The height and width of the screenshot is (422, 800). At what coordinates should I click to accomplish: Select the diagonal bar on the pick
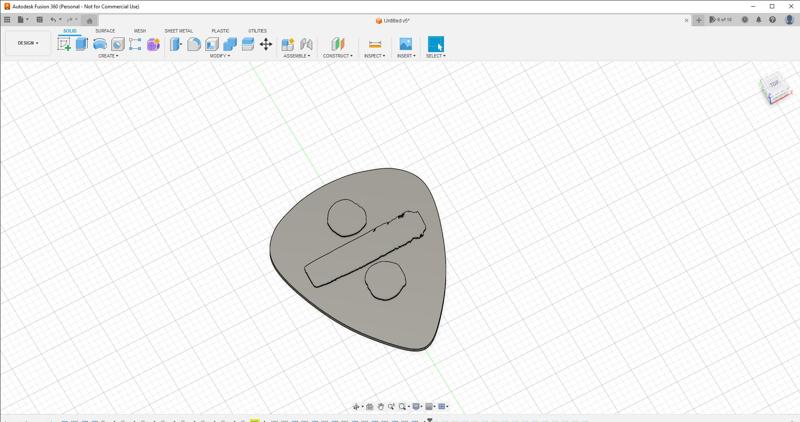click(364, 249)
